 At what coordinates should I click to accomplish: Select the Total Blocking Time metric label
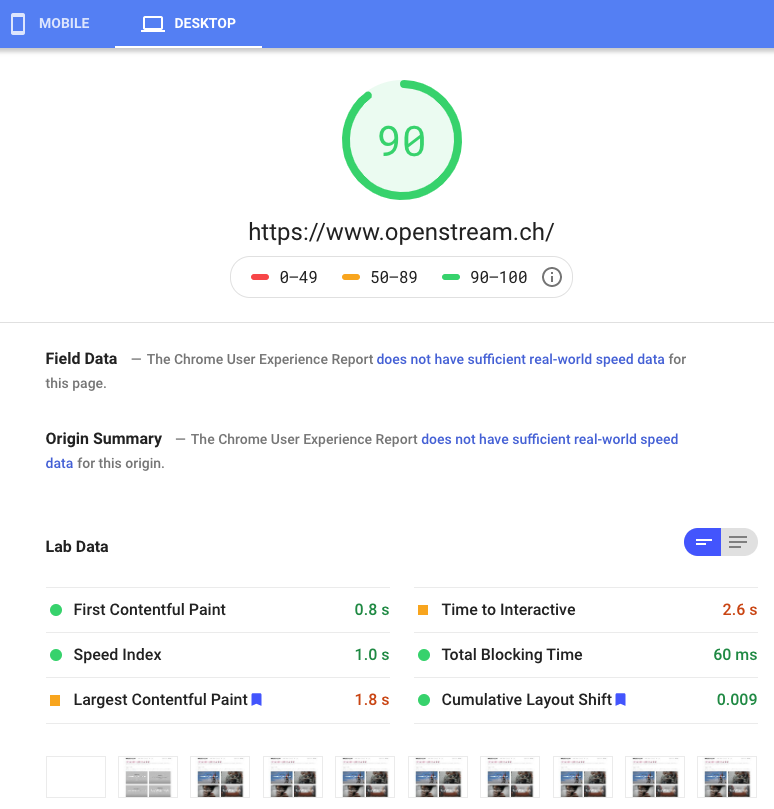[x=512, y=654]
